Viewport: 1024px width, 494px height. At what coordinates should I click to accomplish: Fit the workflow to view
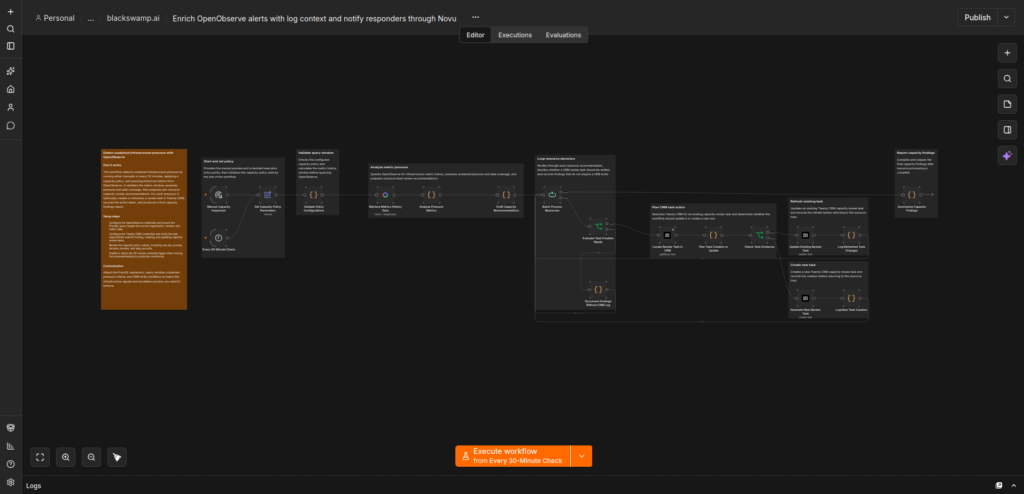click(40, 457)
